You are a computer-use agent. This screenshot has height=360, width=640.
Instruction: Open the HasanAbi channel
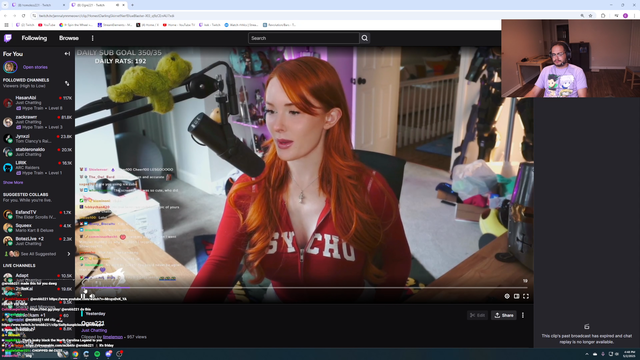[x=37, y=103]
